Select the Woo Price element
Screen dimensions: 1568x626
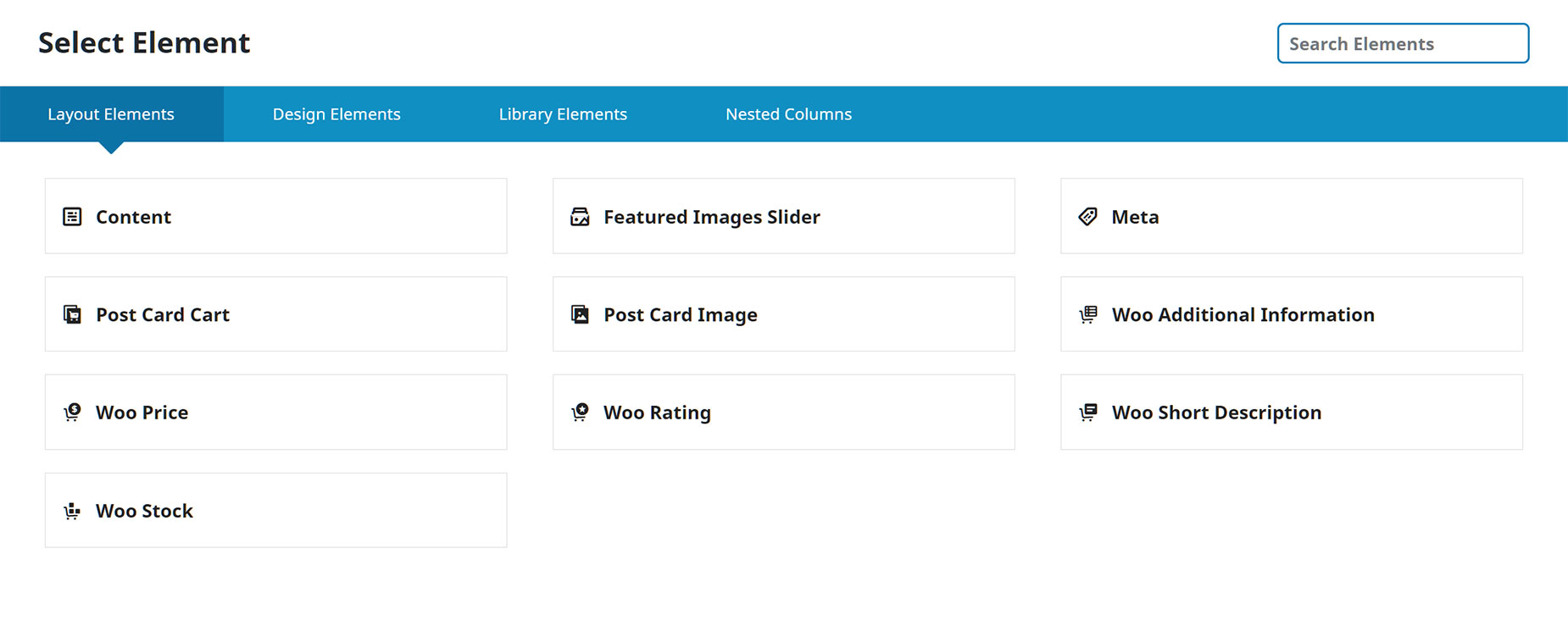click(x=275, y=413)
